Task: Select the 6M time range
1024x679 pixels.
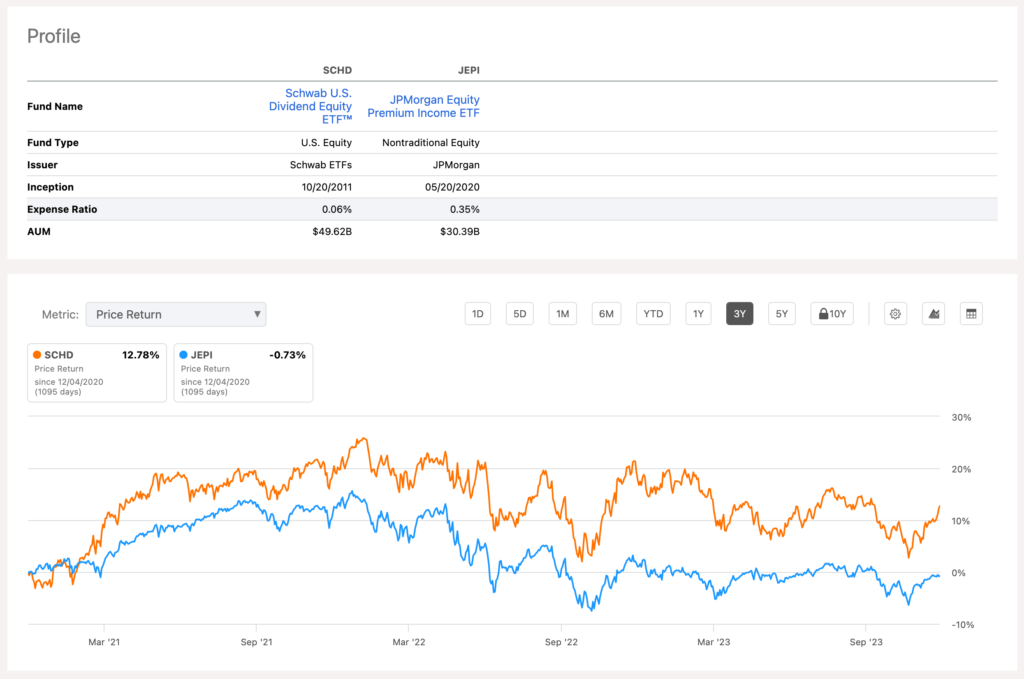Action: point(606,314)
